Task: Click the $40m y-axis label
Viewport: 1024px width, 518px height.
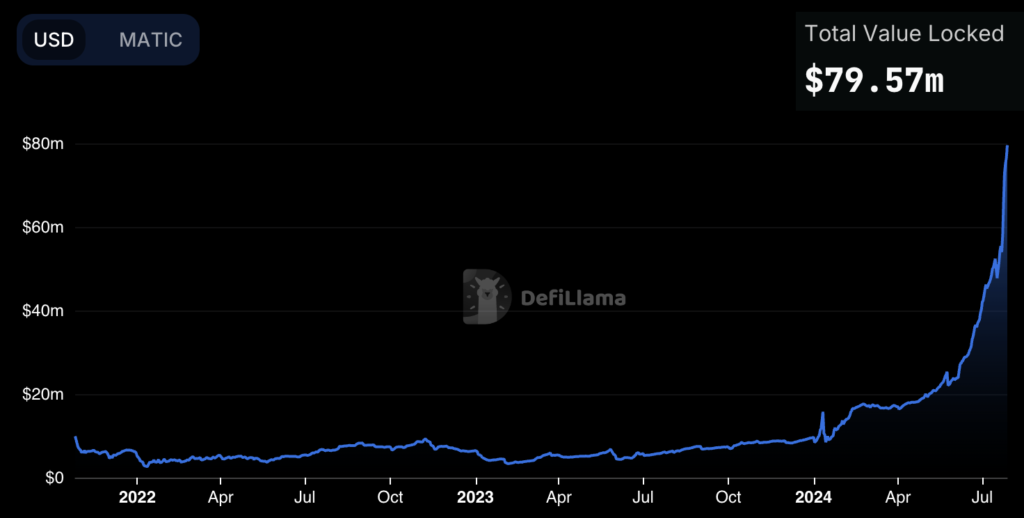Action: coord(43,311)
